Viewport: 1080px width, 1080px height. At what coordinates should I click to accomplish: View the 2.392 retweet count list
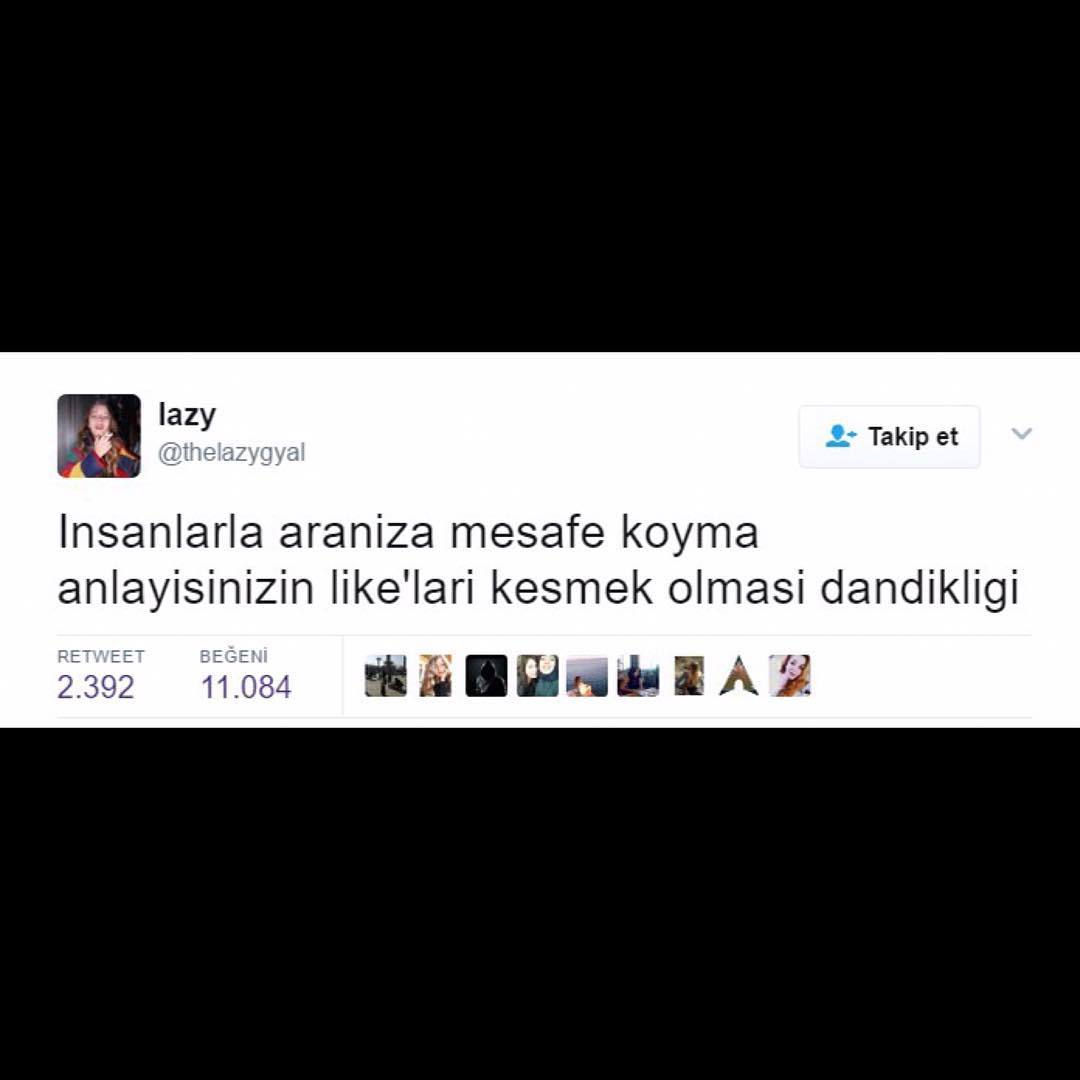pos(96,687)
